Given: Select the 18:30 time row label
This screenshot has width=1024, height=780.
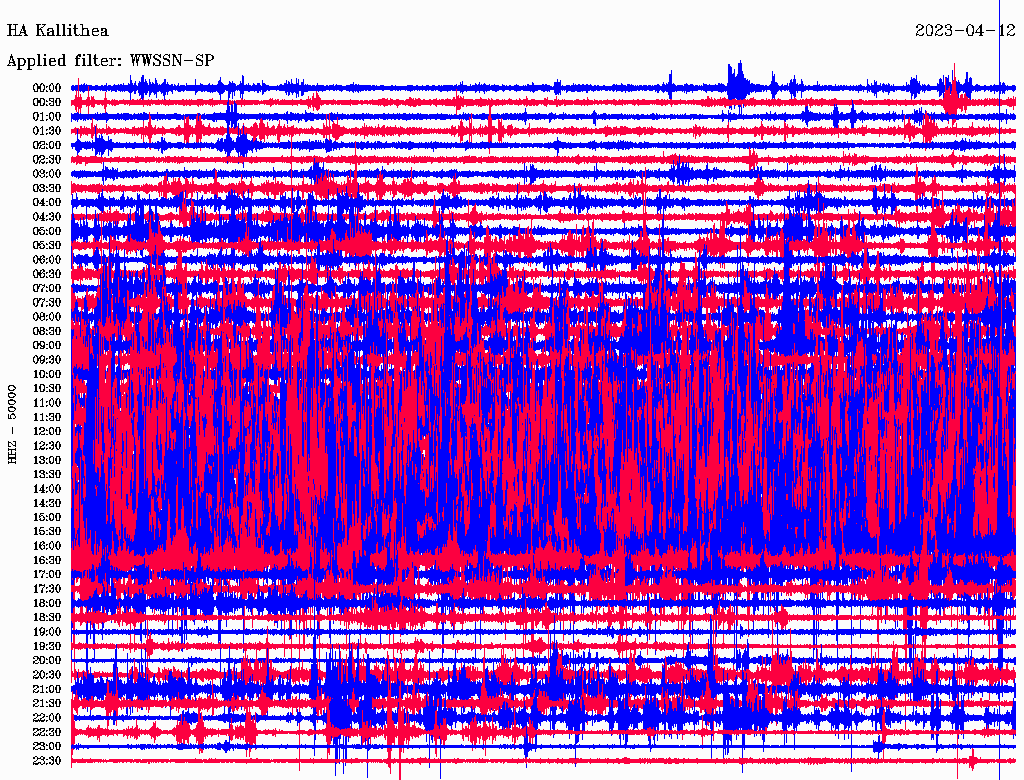Looking at the screenshot, I should (47, 617).
